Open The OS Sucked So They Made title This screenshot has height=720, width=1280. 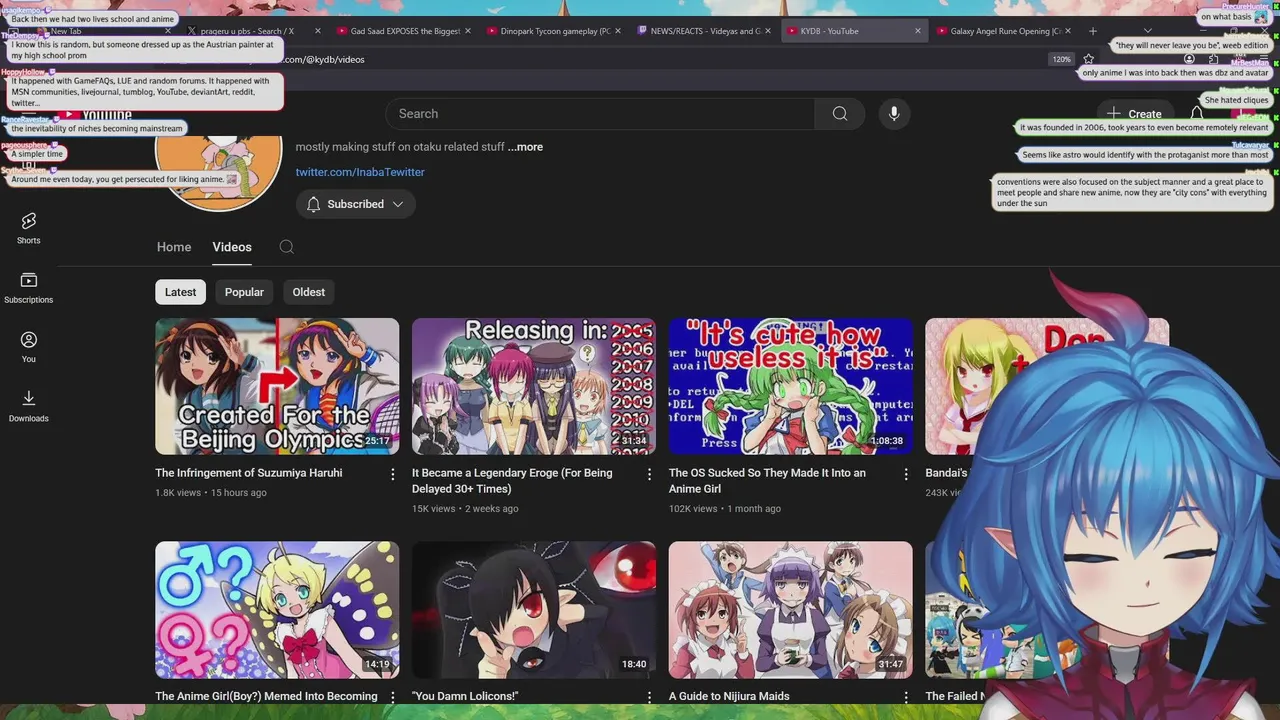point(767,480)
